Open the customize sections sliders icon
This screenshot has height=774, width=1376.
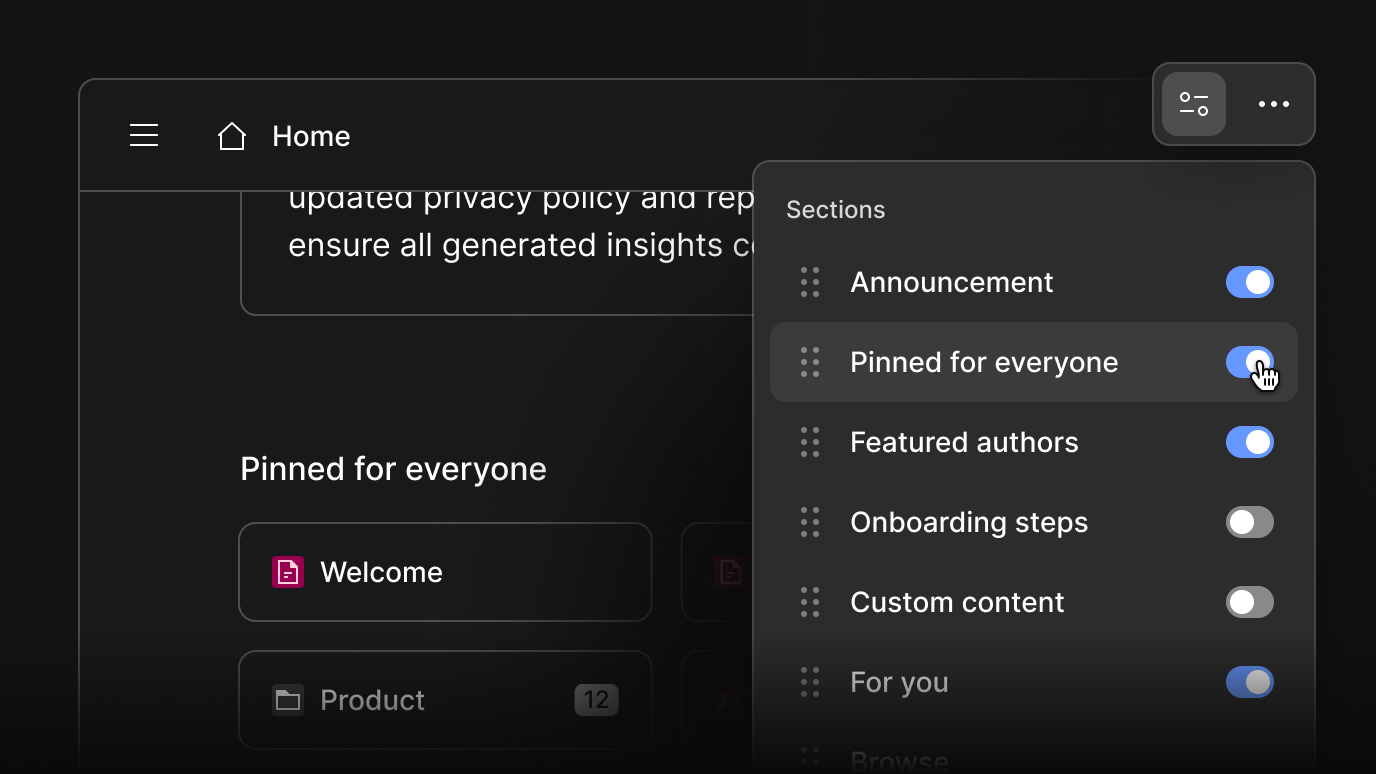coord(1194,104)
